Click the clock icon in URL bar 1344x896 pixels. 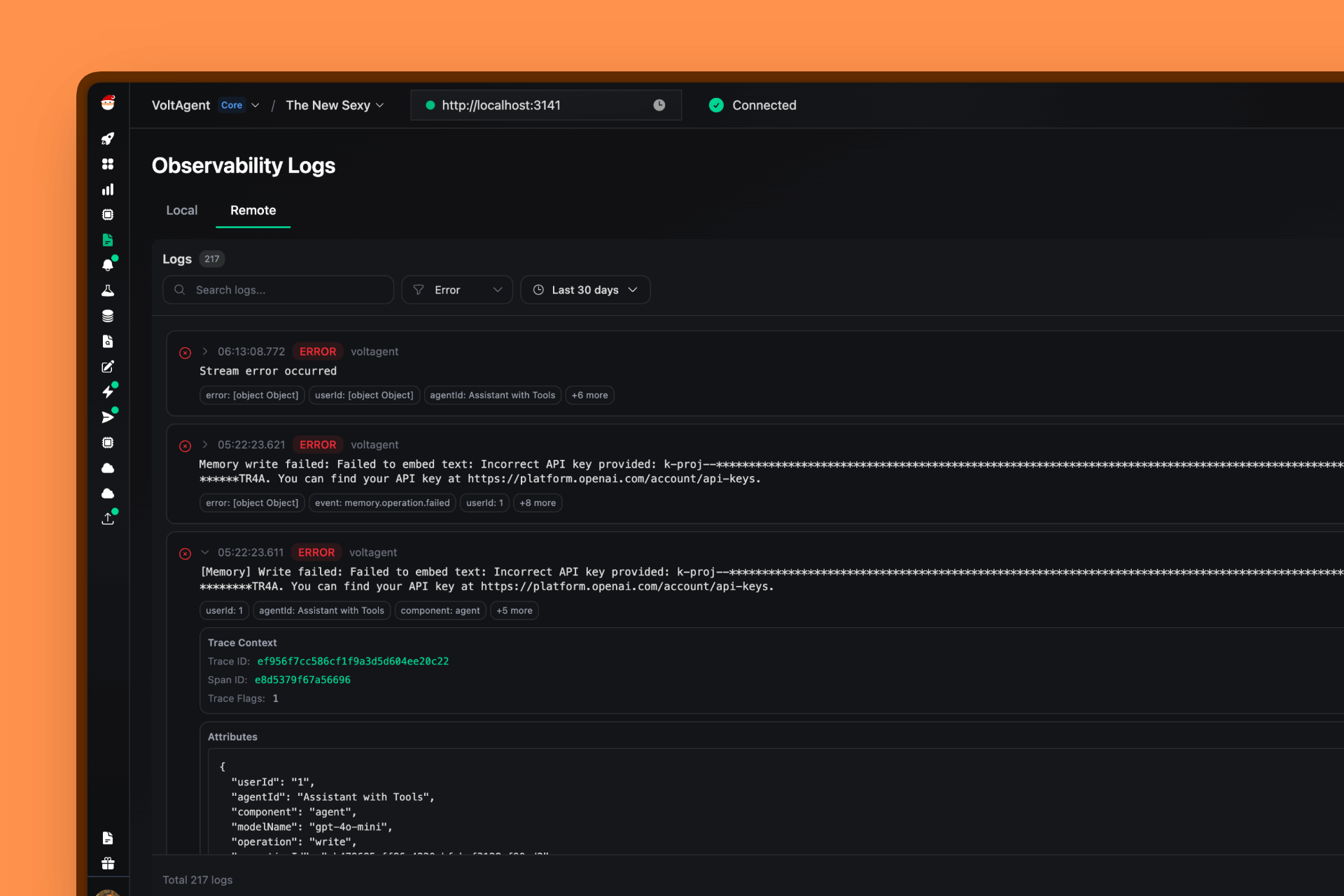click(659, 105)
